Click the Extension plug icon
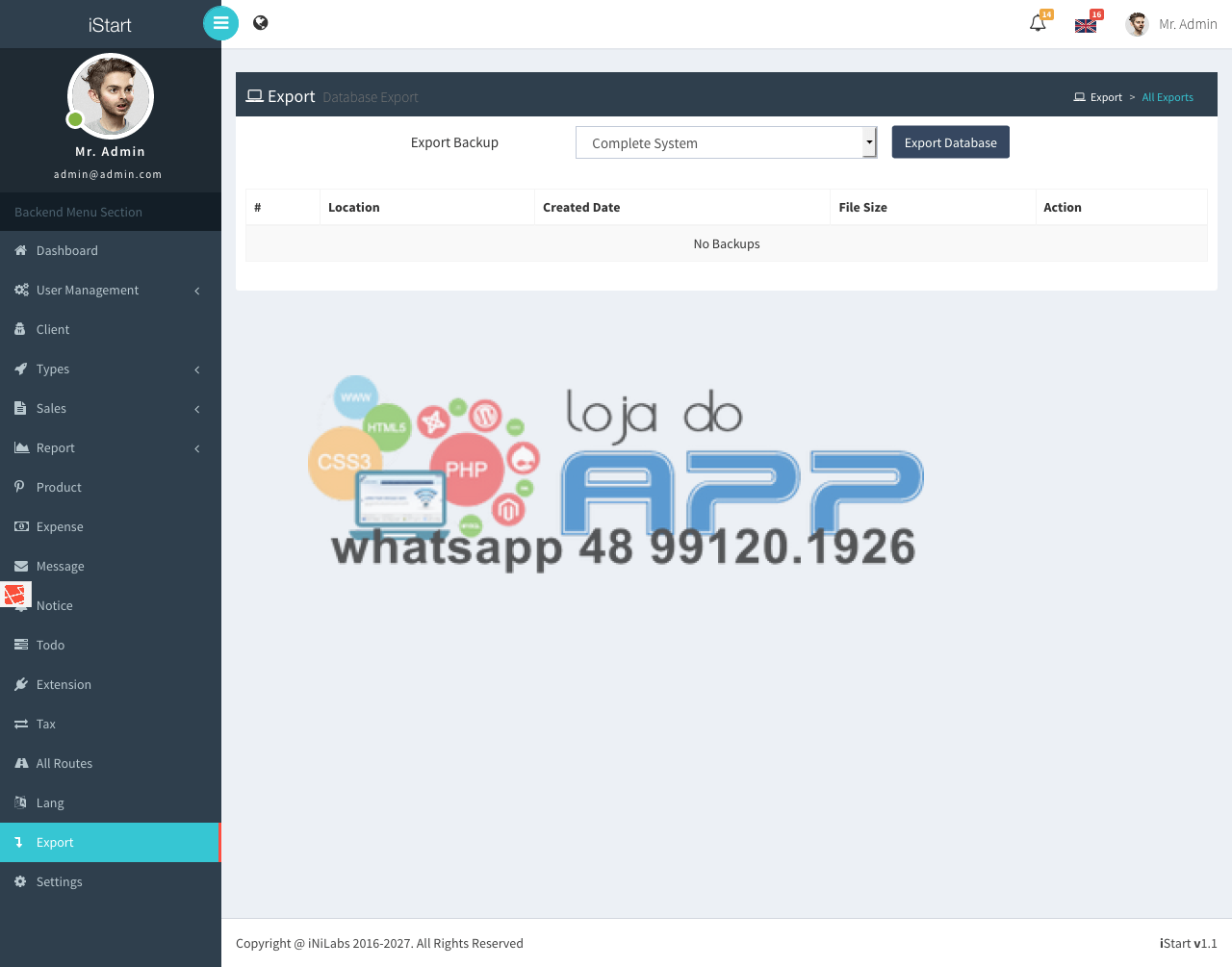The image size is (1232, 967). point(21,684)
